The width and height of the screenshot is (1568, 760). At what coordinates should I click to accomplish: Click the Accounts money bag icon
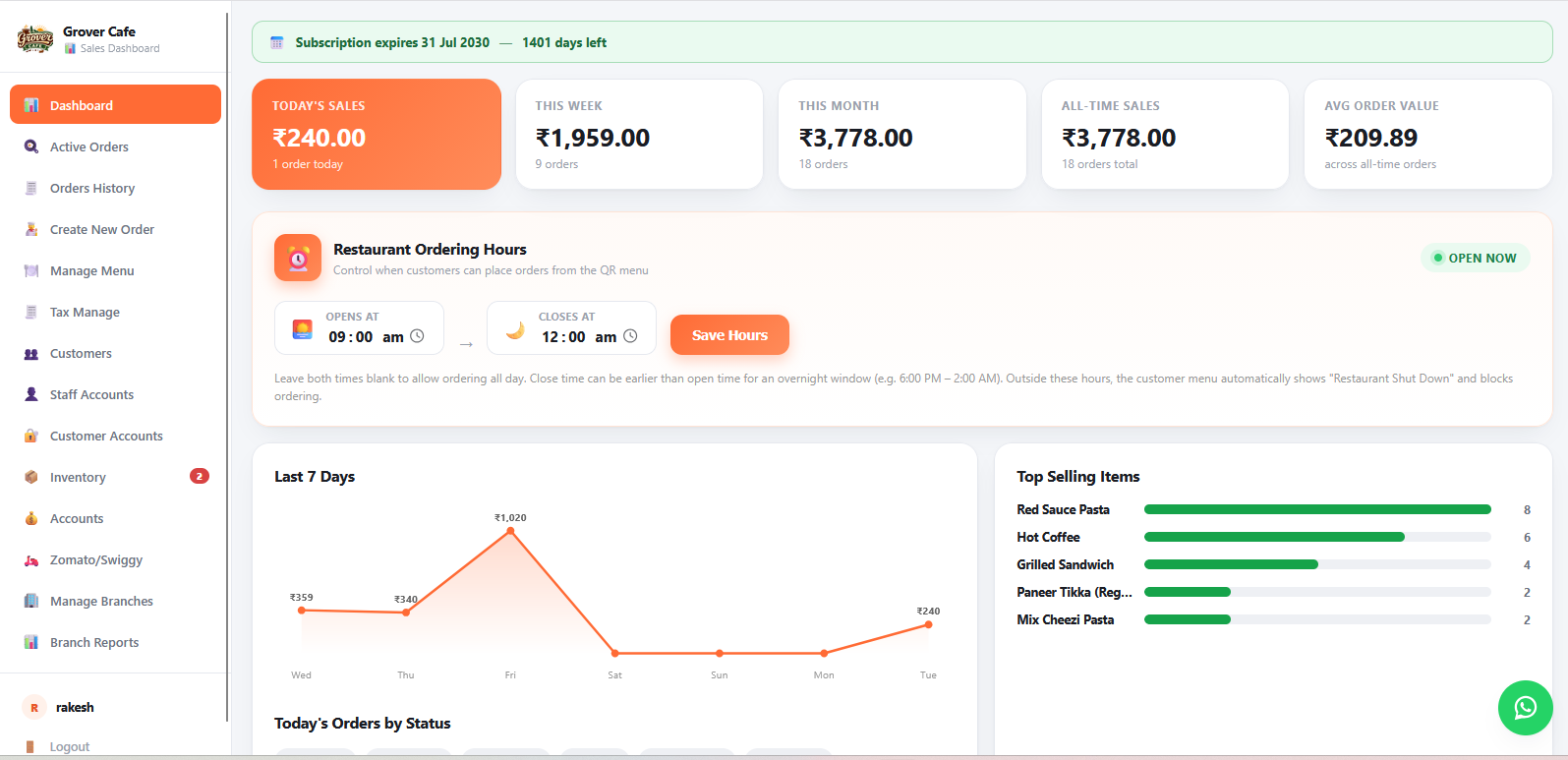31,518
